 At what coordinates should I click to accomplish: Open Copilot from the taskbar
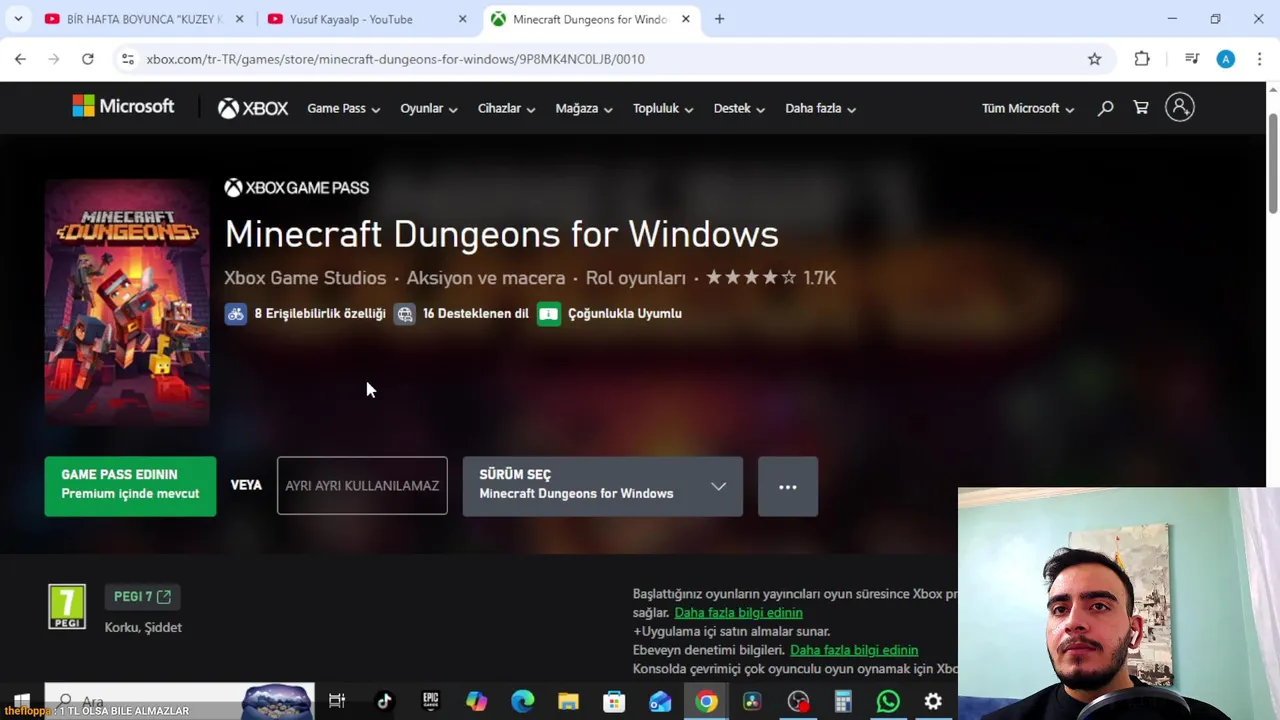476,701
